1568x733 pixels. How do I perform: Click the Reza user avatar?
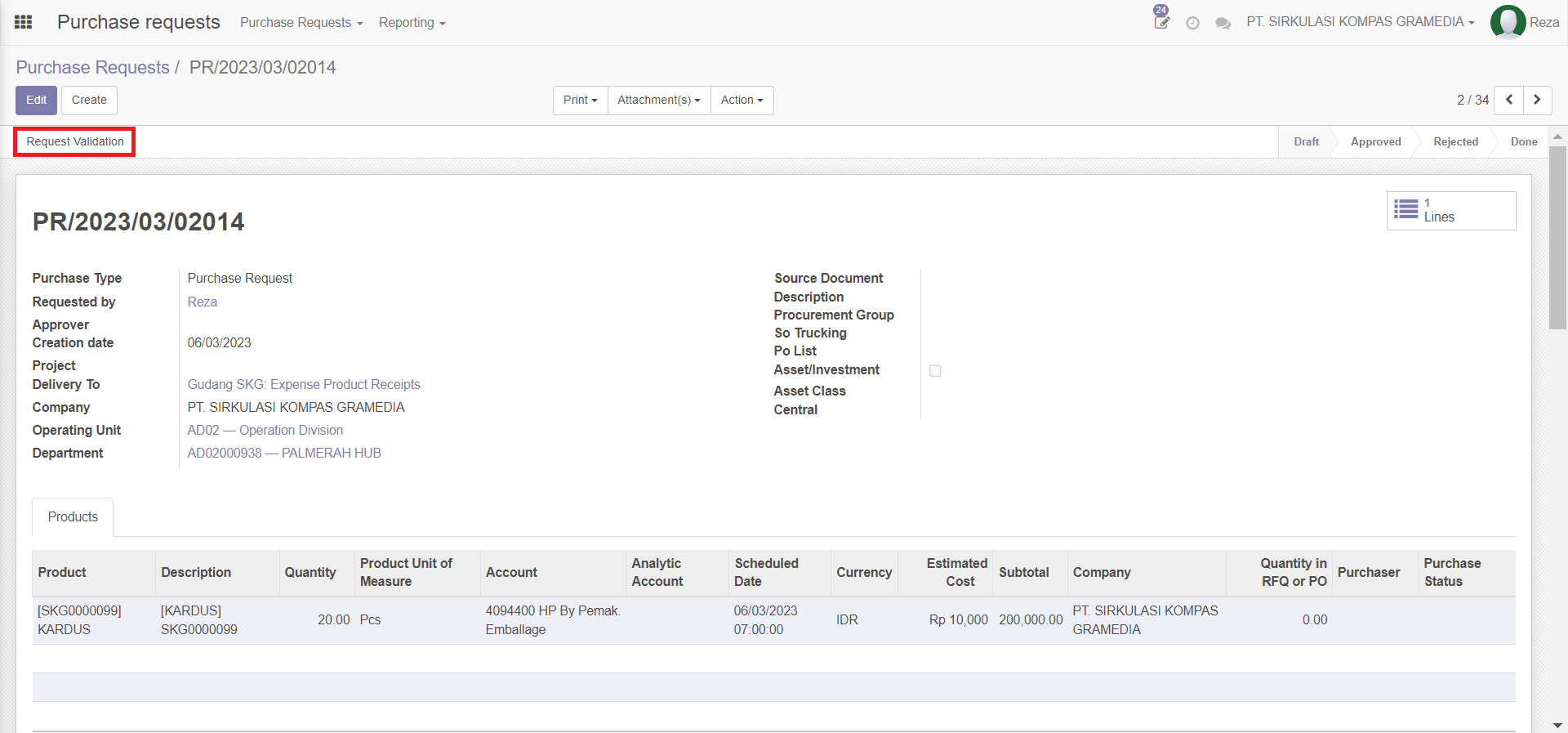coord(1508,22)
